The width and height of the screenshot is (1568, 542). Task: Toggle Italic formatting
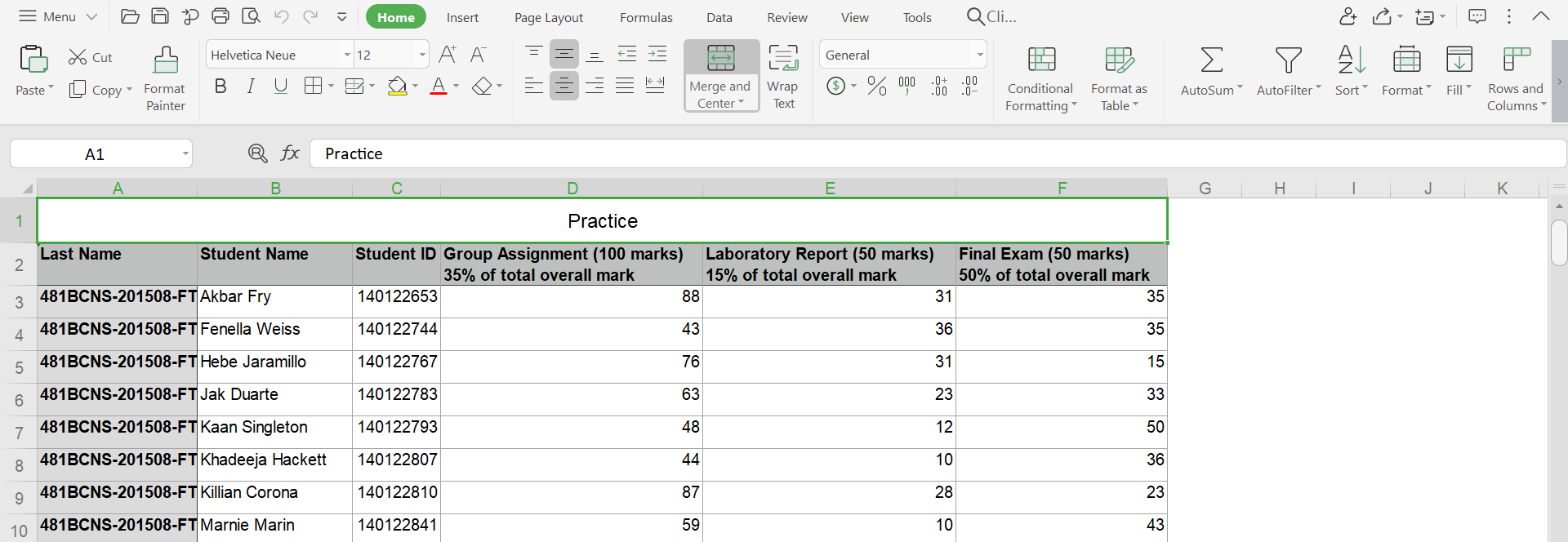pyautogui.click(x=251, y=86)
